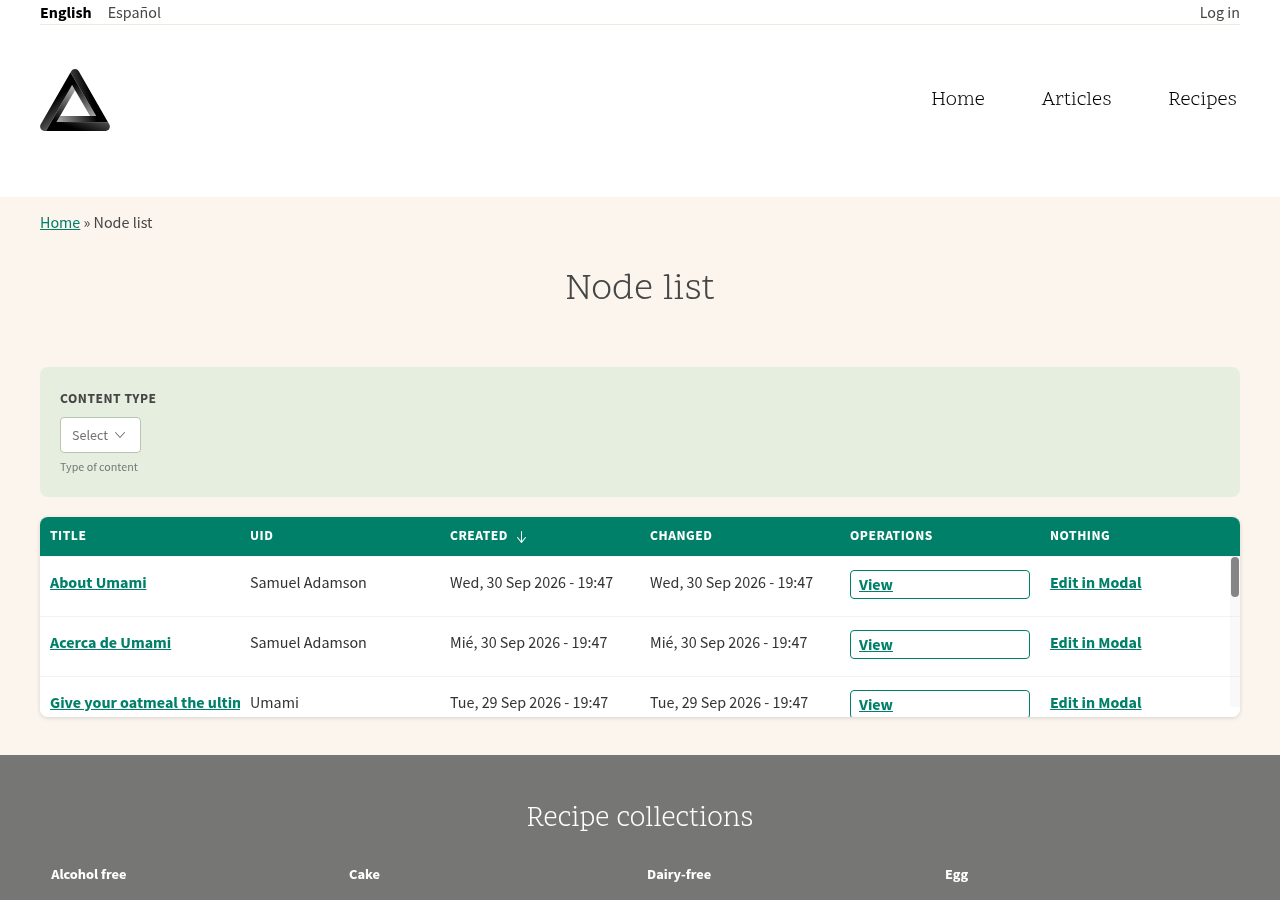Open the Cake recipe collection
Viewport: 1280px width, 900px height.
[x=364, y=874]
